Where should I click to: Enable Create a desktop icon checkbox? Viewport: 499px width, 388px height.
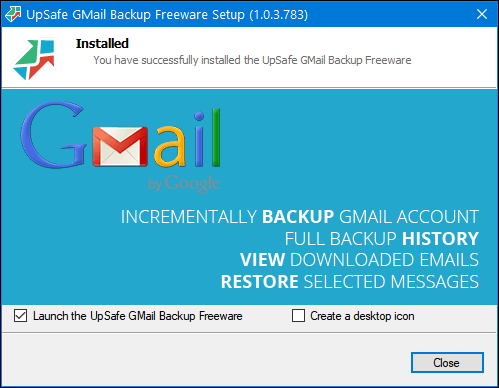(298, 315)
